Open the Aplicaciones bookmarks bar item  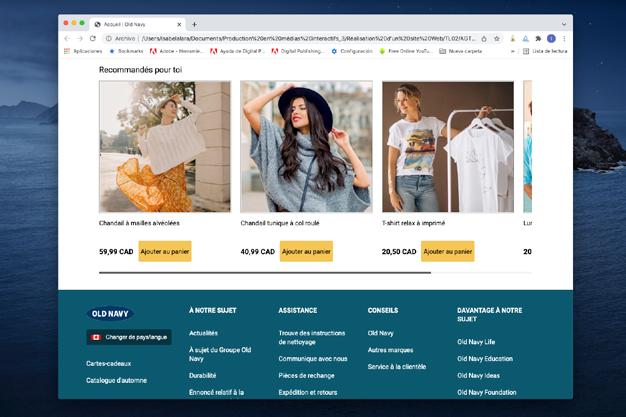click(x=83, y=51)
